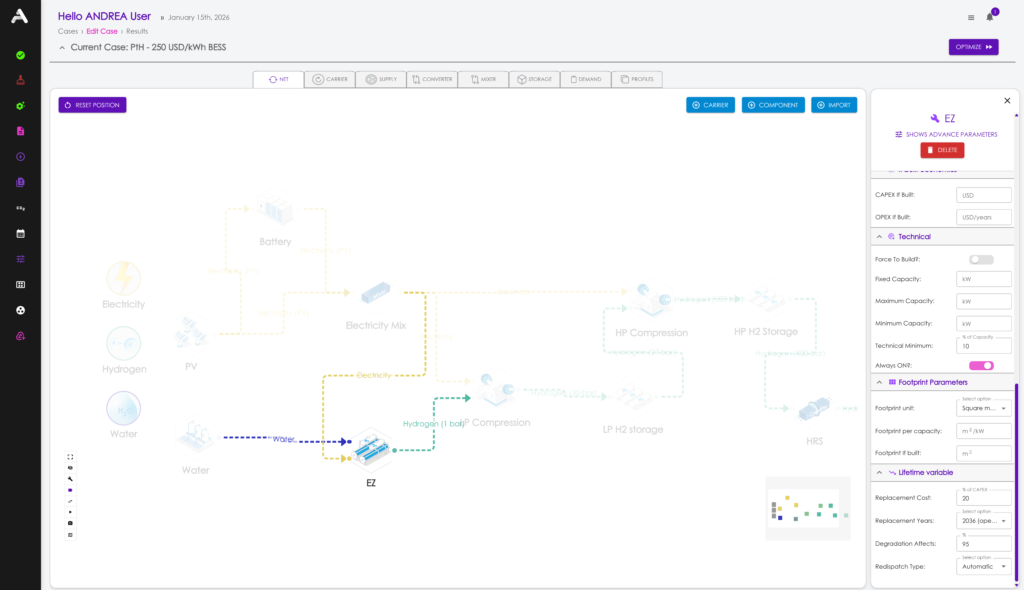
Task: Open the Footprint unit dropdown
Action: pos(984,409)
